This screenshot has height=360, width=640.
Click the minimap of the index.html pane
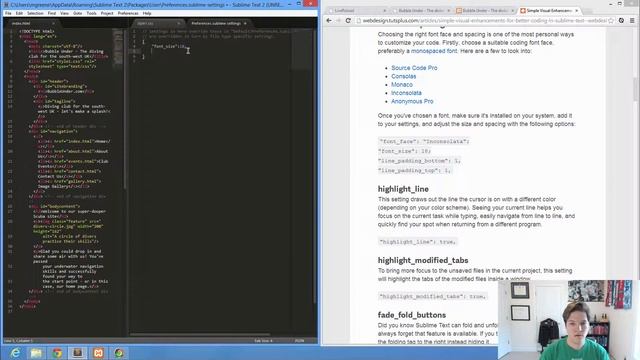pyautogui.click(x=118, y=47)
